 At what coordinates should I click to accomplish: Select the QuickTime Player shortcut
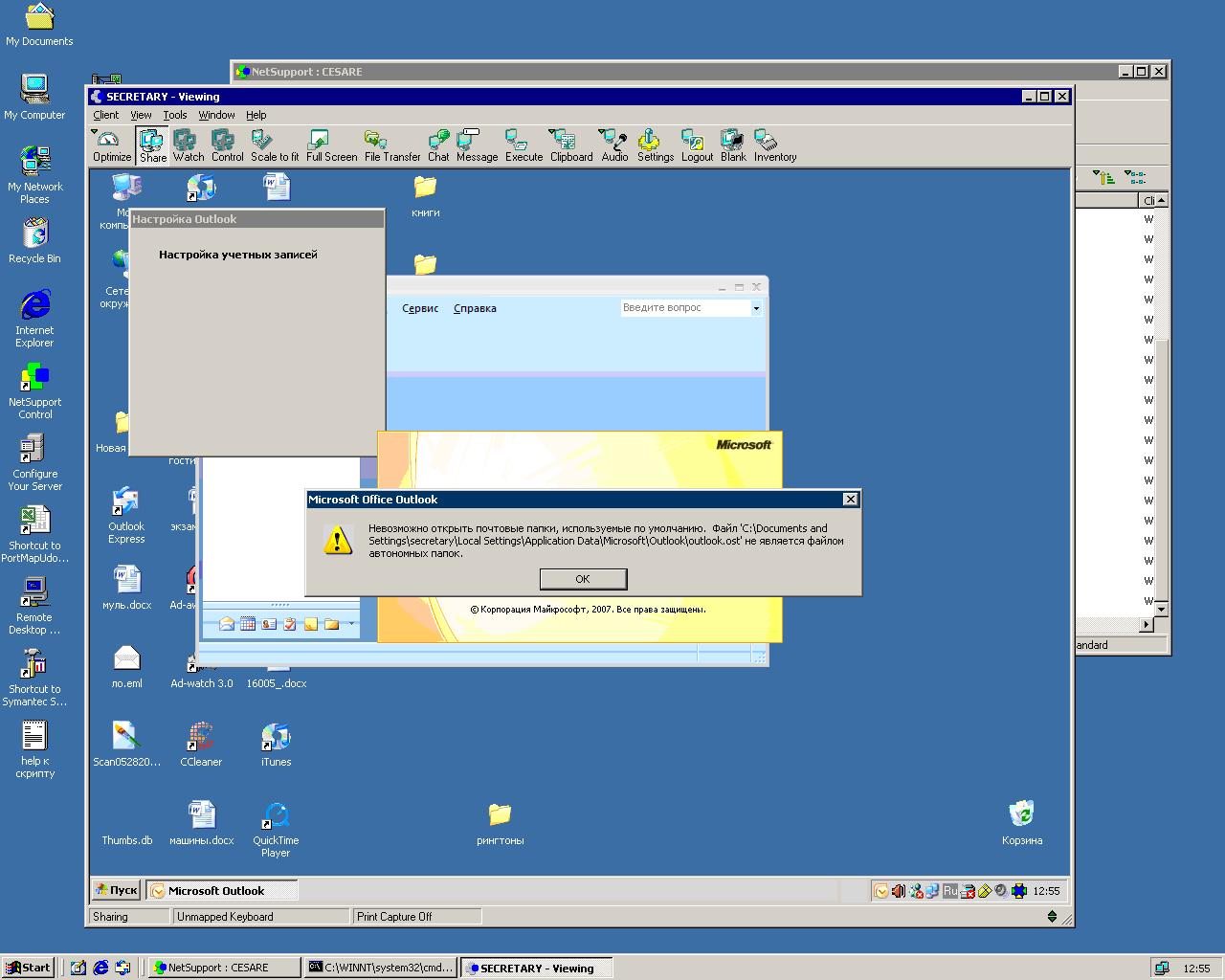[x=276, y=829]
